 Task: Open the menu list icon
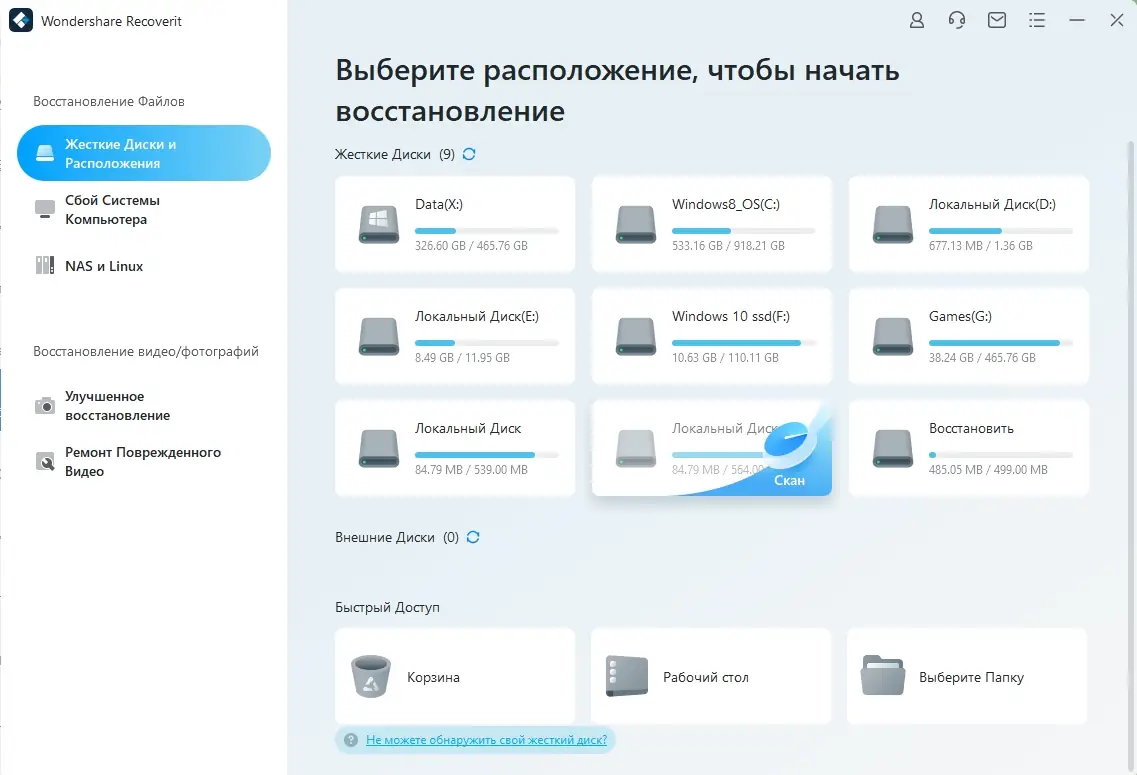pyautogui.click(x=1037, y=20)
